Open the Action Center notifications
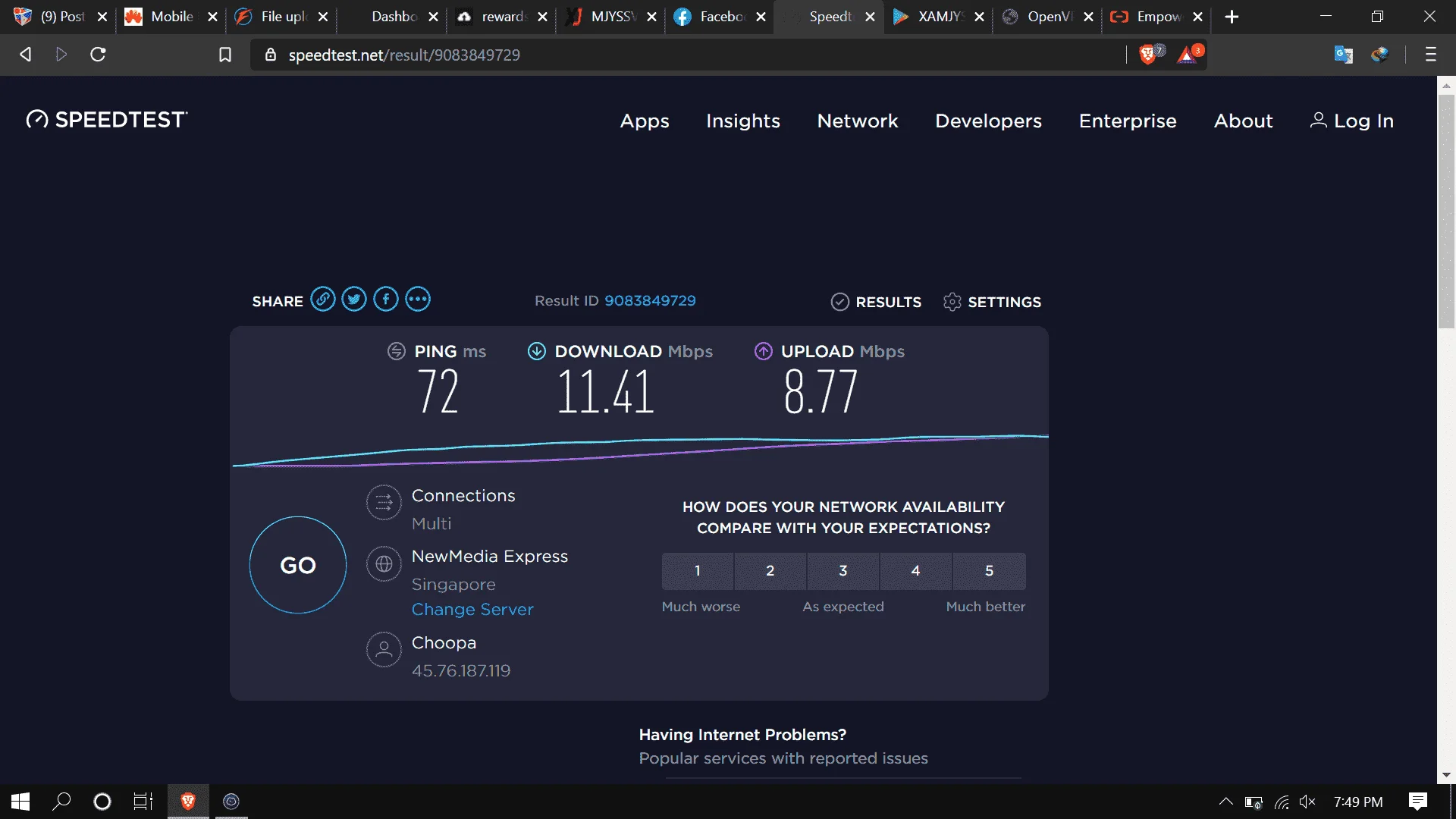 (1418, 802)
